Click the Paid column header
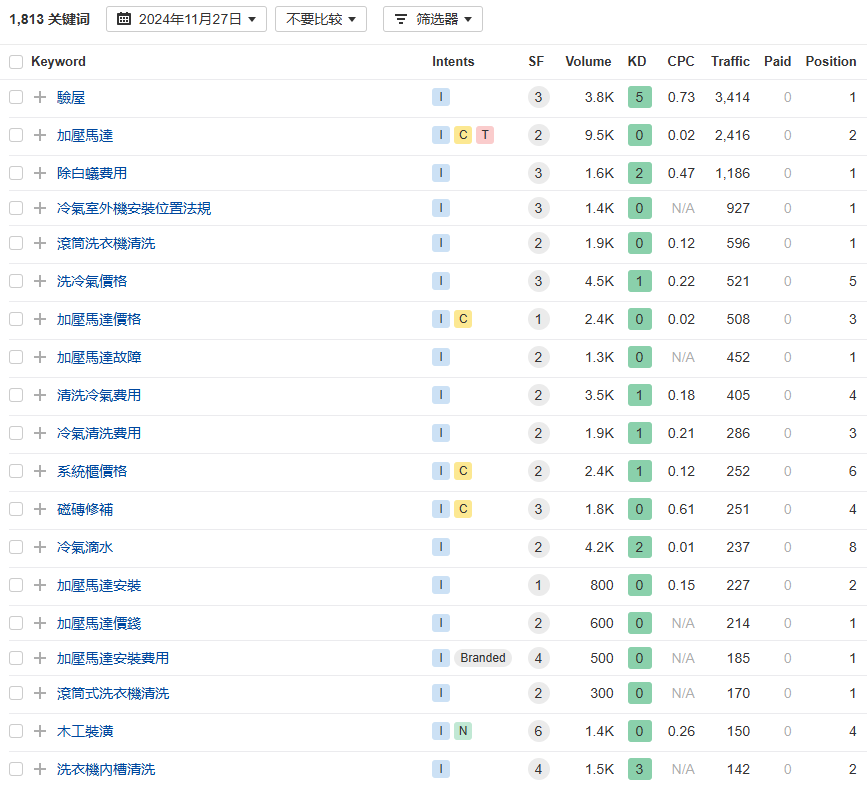The image size is (867, 787). click(x=777, y=61)
